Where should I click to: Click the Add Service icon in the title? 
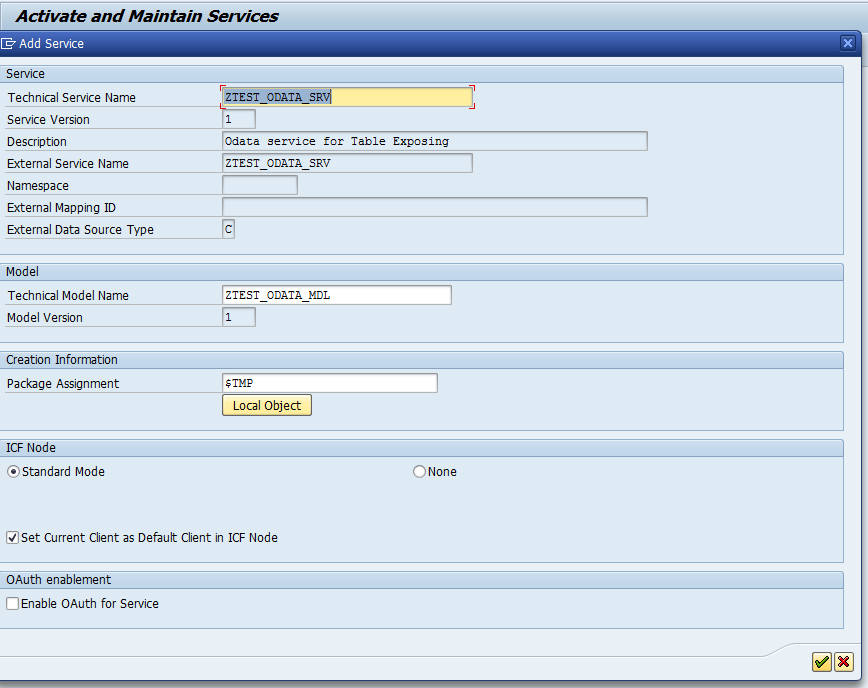8,43
